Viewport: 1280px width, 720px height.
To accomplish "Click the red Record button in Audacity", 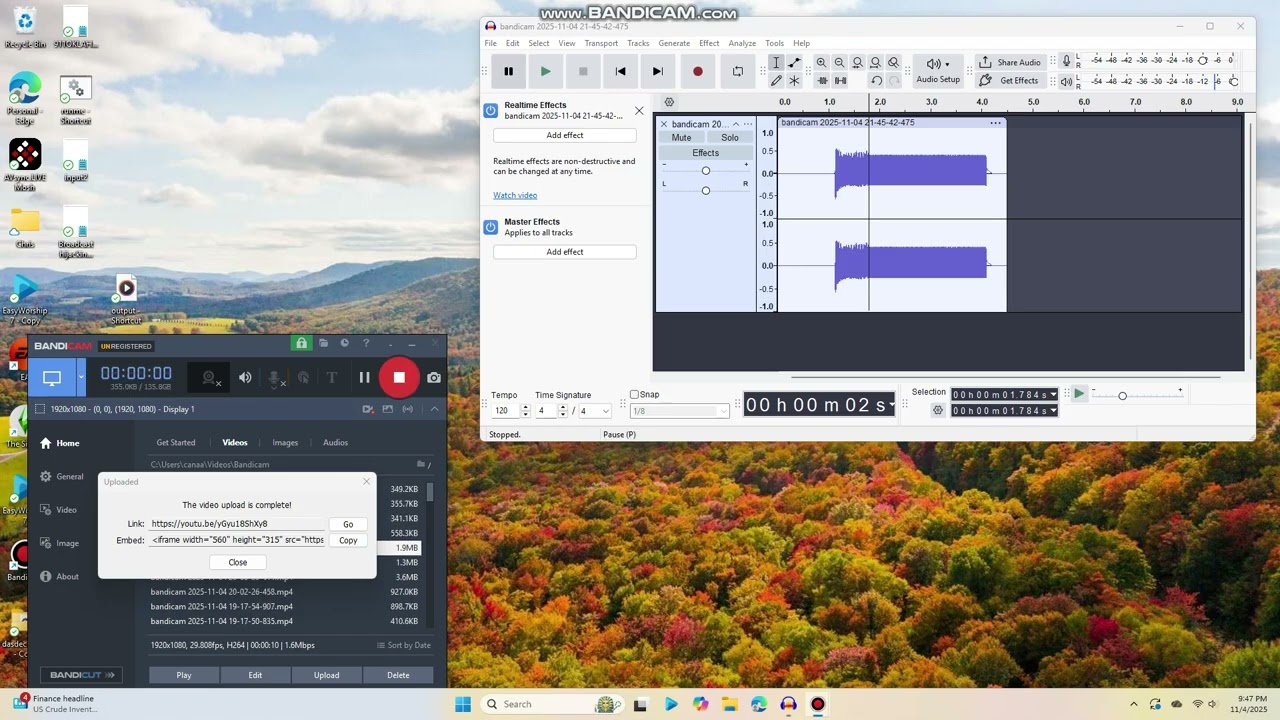I will point(697,71).
